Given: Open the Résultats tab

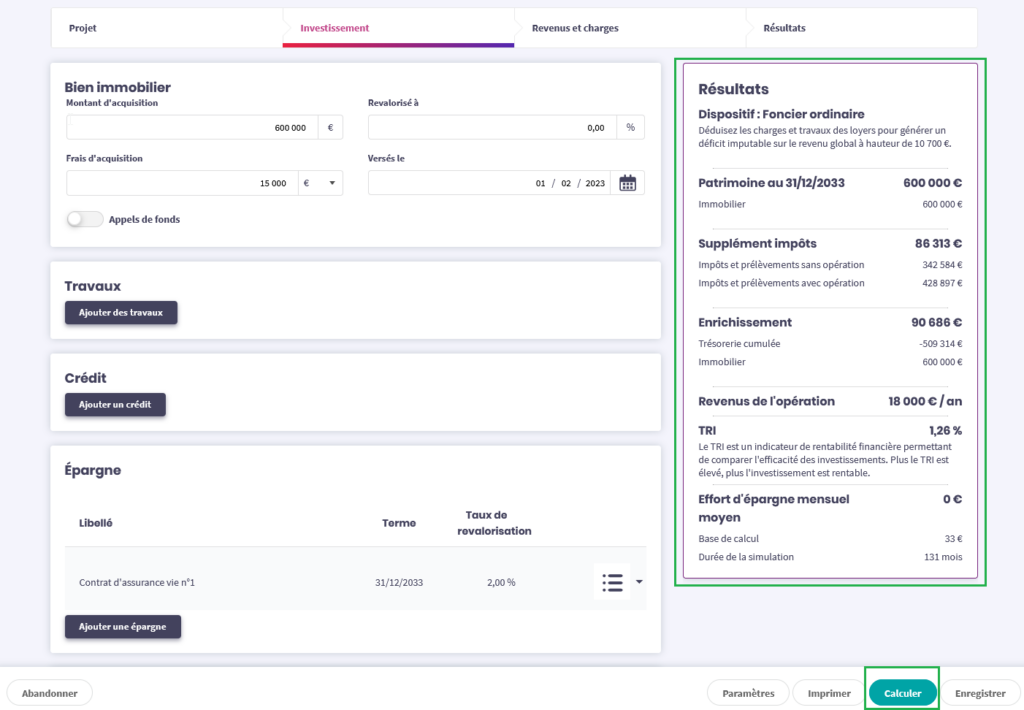Looking at the screenshot, I should tap(784, 28).
